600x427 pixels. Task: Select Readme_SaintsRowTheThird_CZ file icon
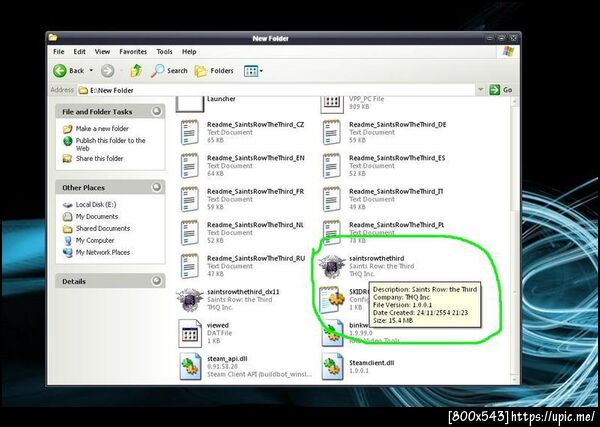190,132
